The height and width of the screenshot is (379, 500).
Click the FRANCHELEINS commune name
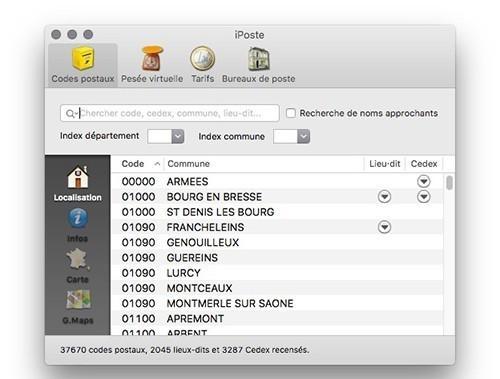205,227
